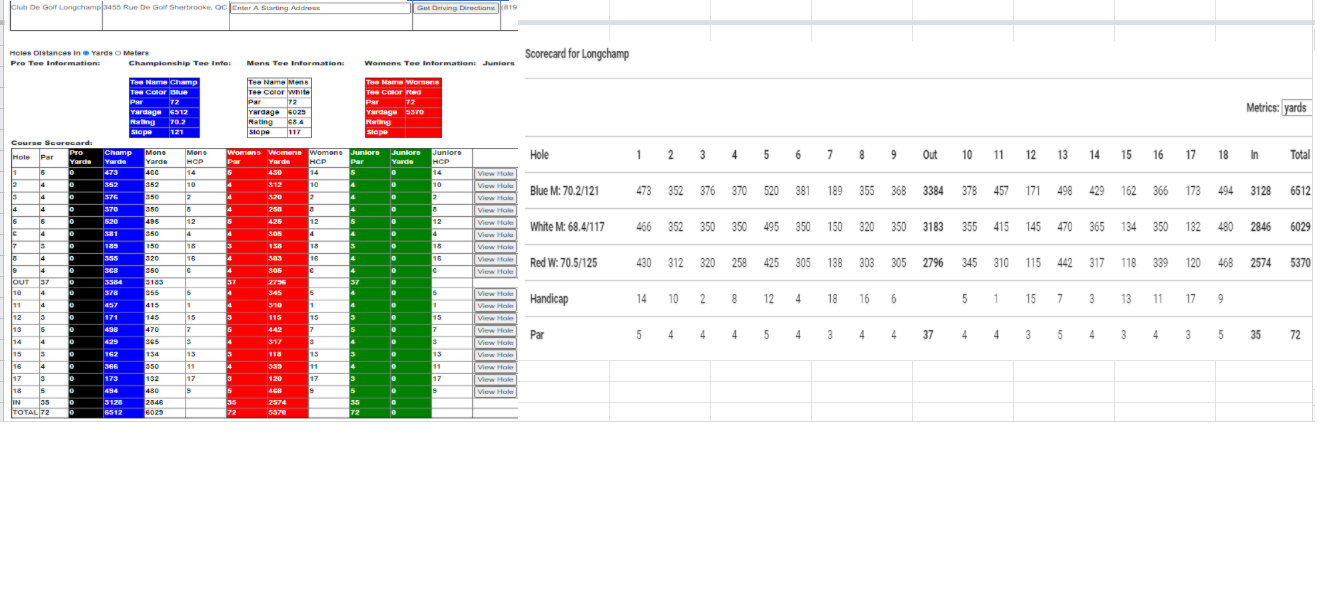Click the Pro Tee Information heading

[55, 63]
